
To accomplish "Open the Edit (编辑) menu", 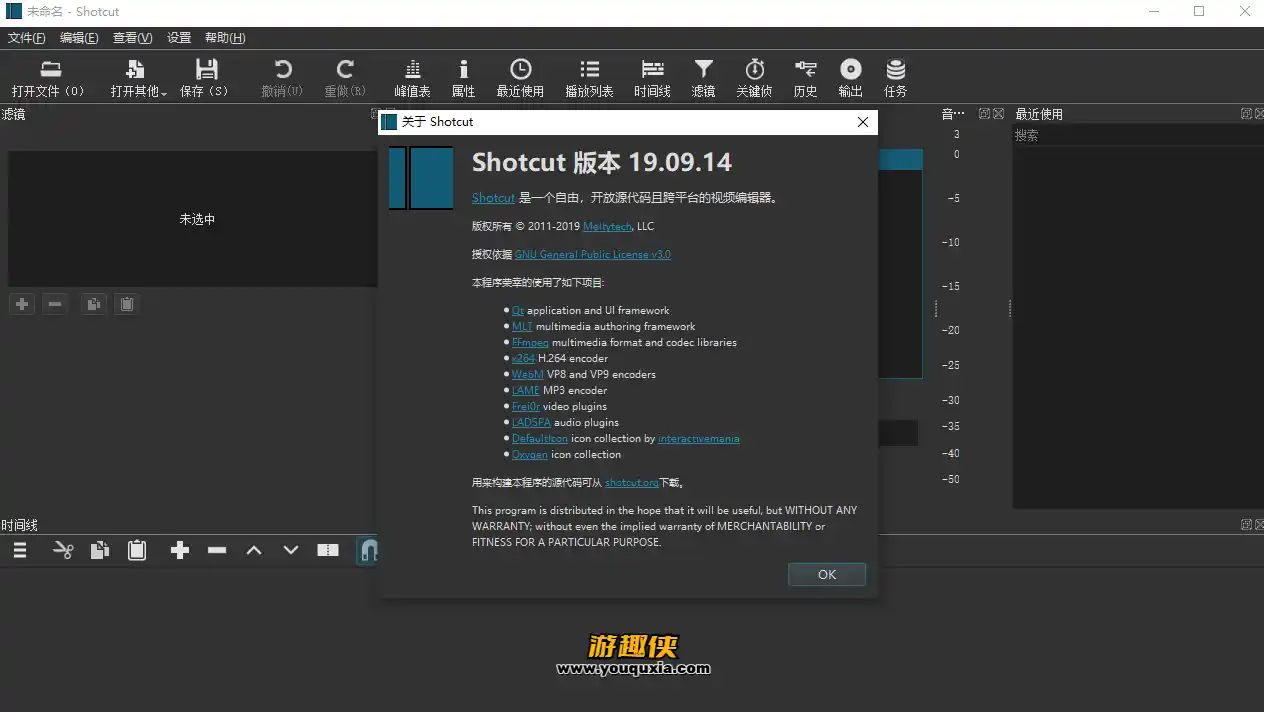I will tap(79, 38).
